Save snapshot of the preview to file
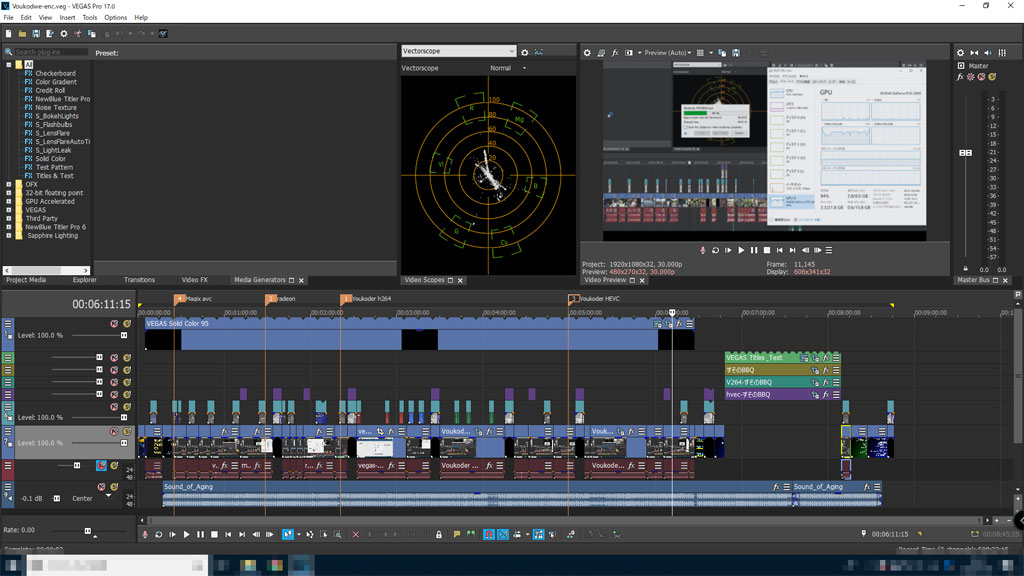1024x576 pixels. click(735, 52)
